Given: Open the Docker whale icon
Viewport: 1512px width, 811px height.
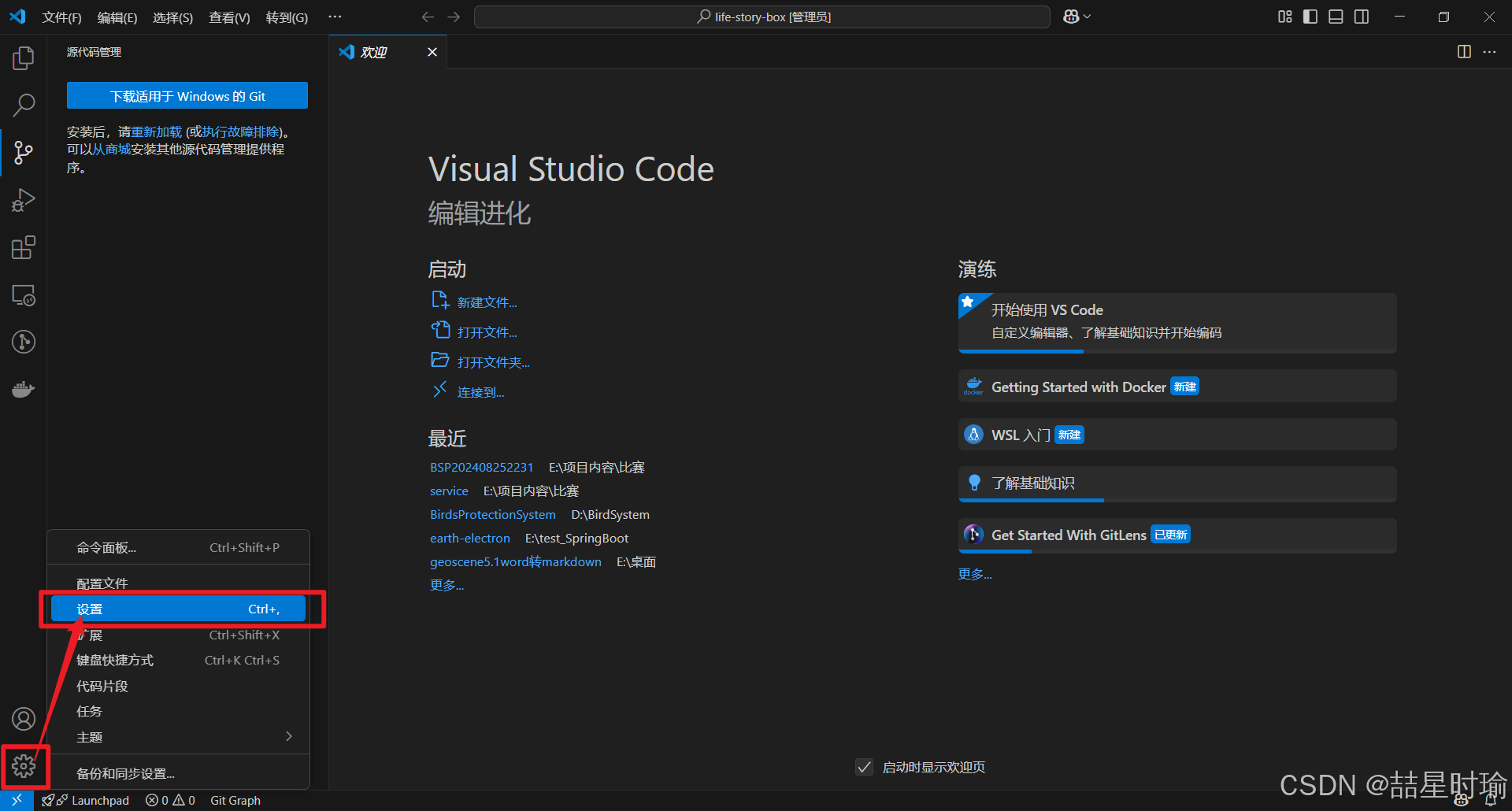Looking at the screenshot, I should [x=24, y=389].
